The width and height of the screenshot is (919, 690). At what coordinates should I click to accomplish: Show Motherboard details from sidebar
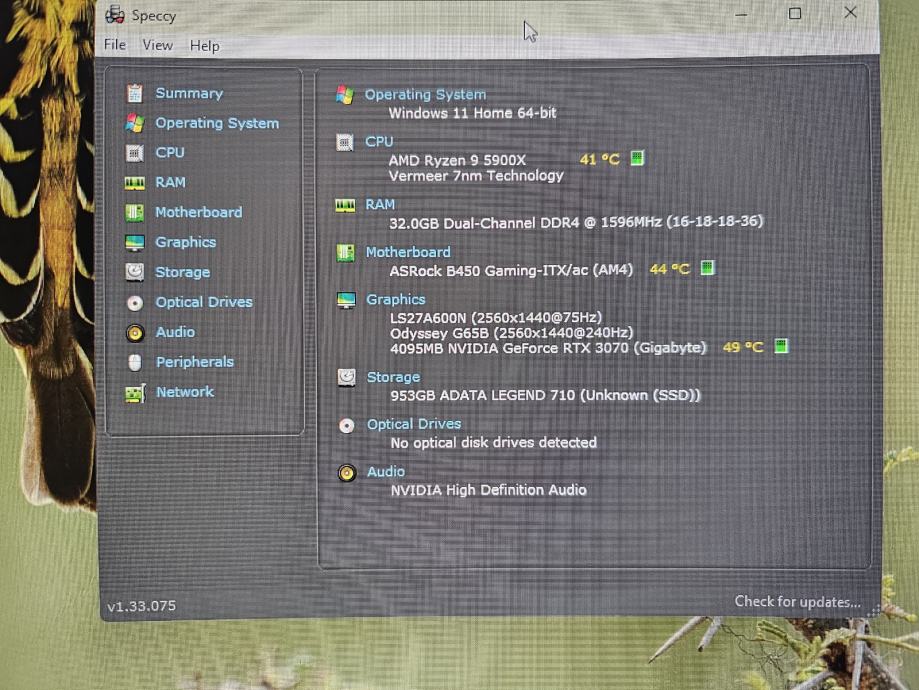tap(199, 212)
